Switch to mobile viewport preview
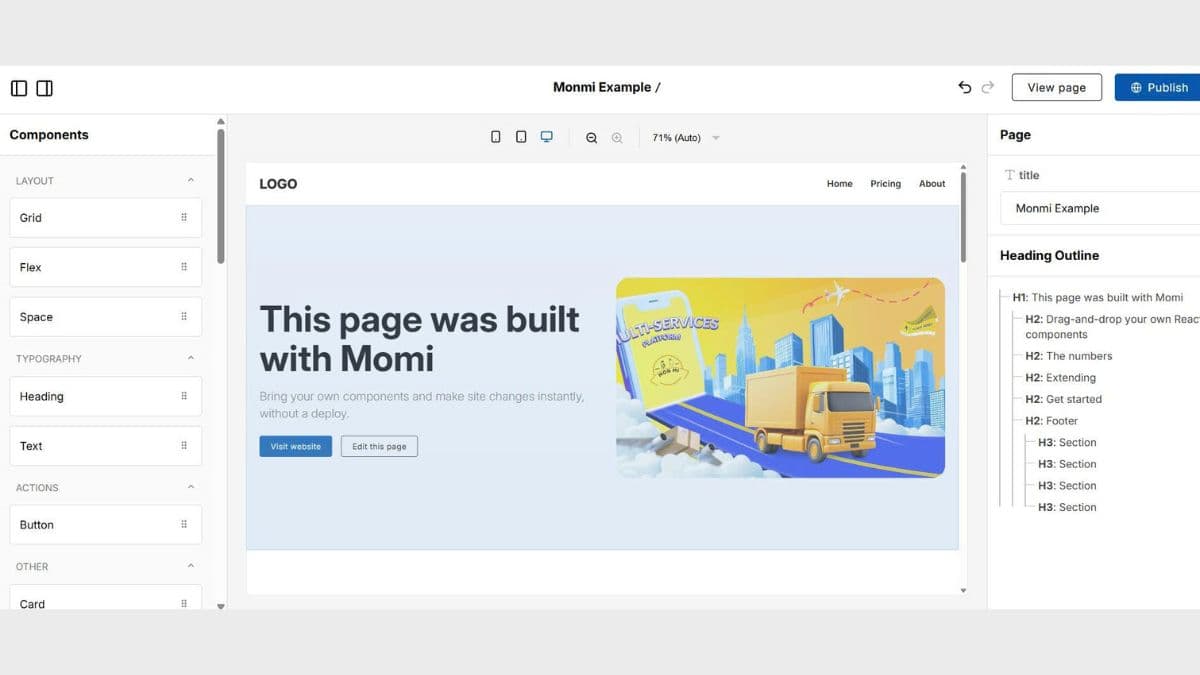The image size is (1200, 675). pyautogui.click(x=496, y=137)
